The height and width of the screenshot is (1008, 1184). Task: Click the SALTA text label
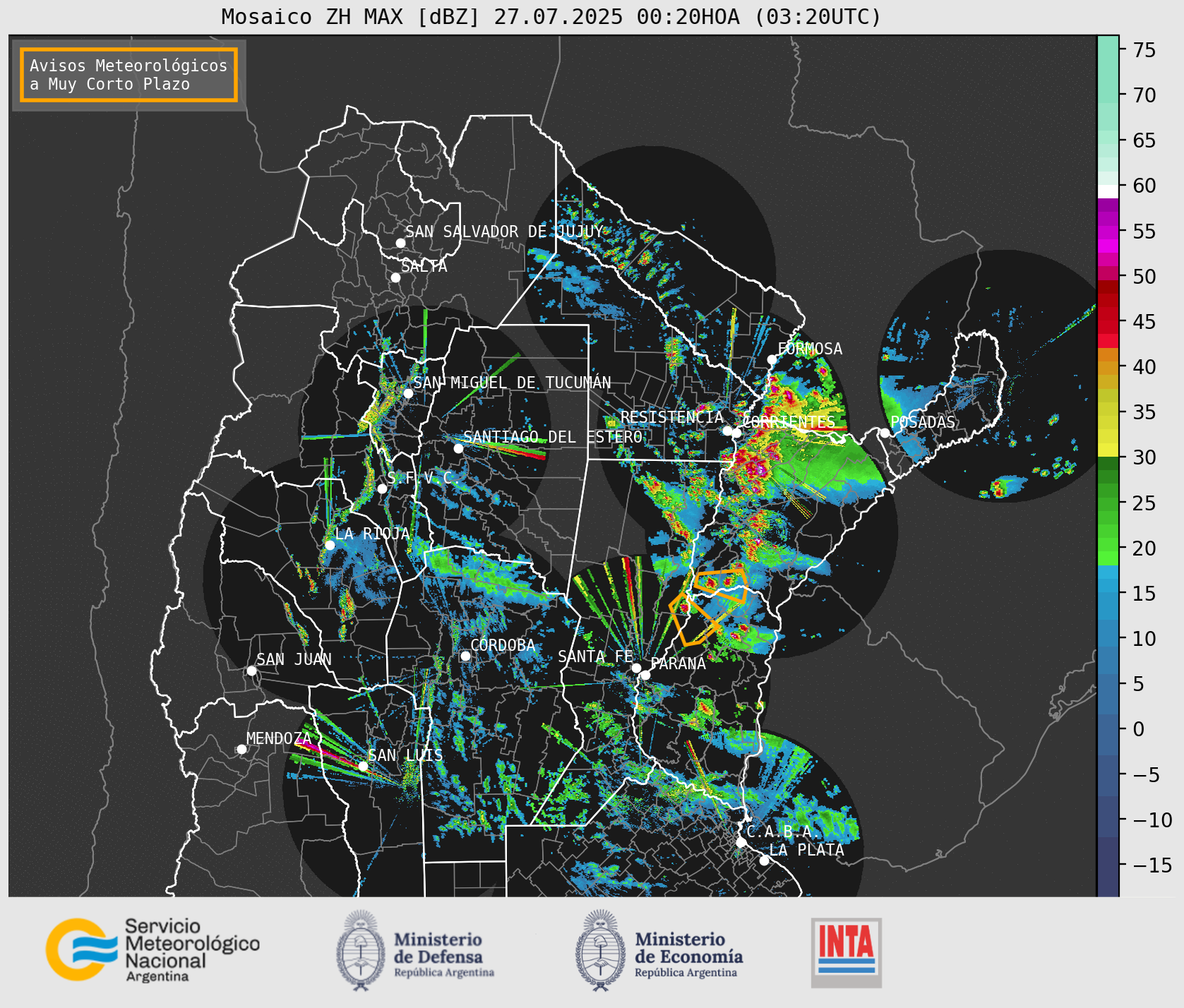pyautogui.click(x=424, y=266)
